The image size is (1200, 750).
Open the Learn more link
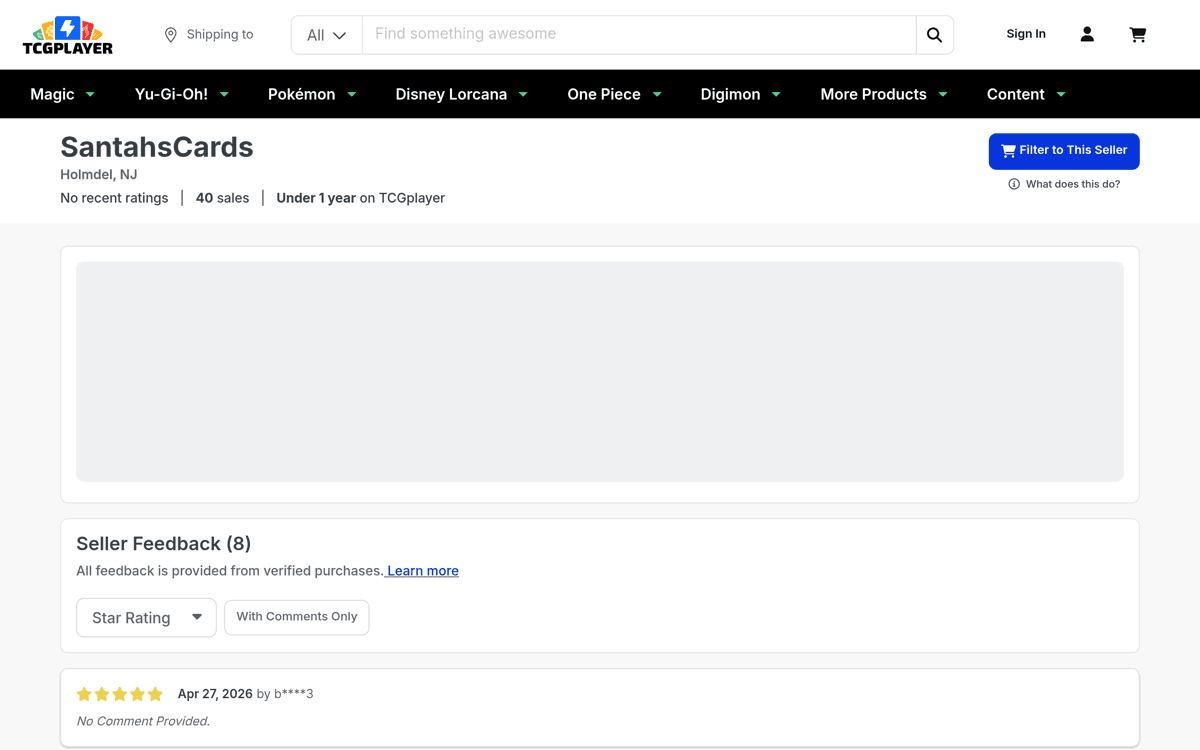click(422, 571)
